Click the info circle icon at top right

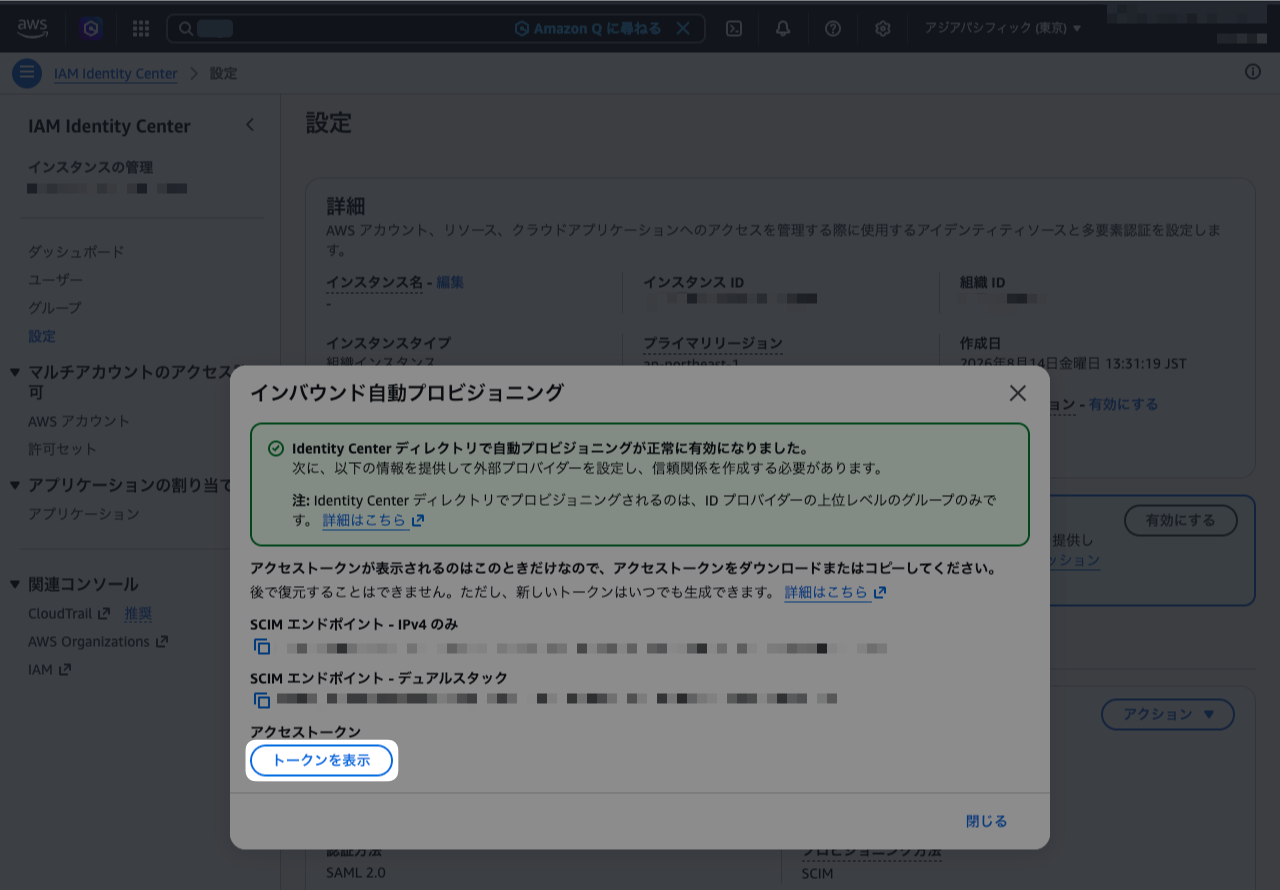click(1253, 72)
